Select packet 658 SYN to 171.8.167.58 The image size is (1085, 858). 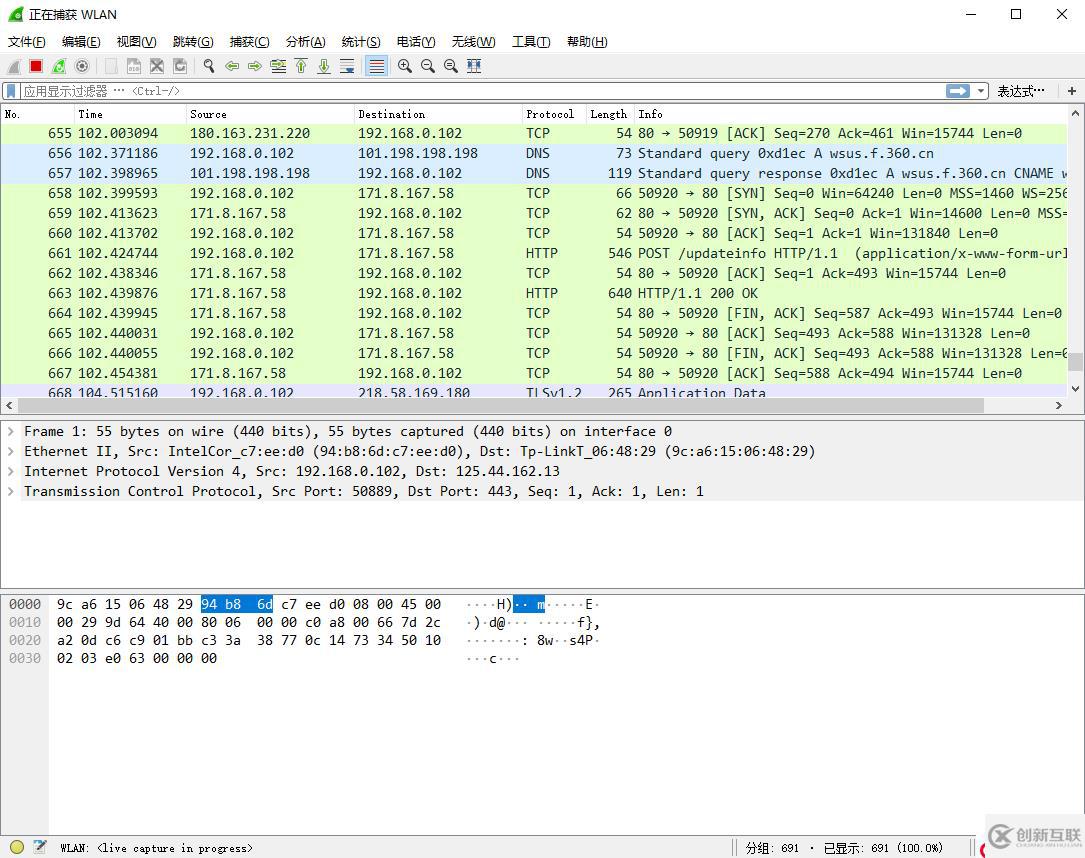point(534,194)
